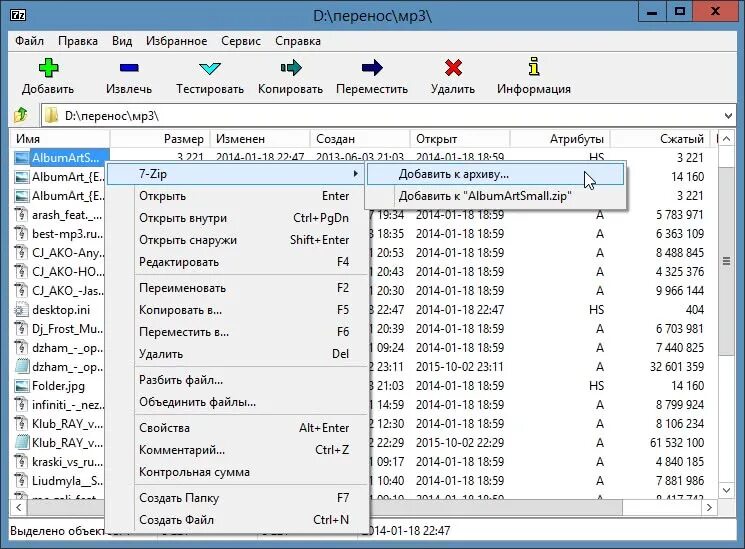Sort by the Открыт column header

coord(460,139)
